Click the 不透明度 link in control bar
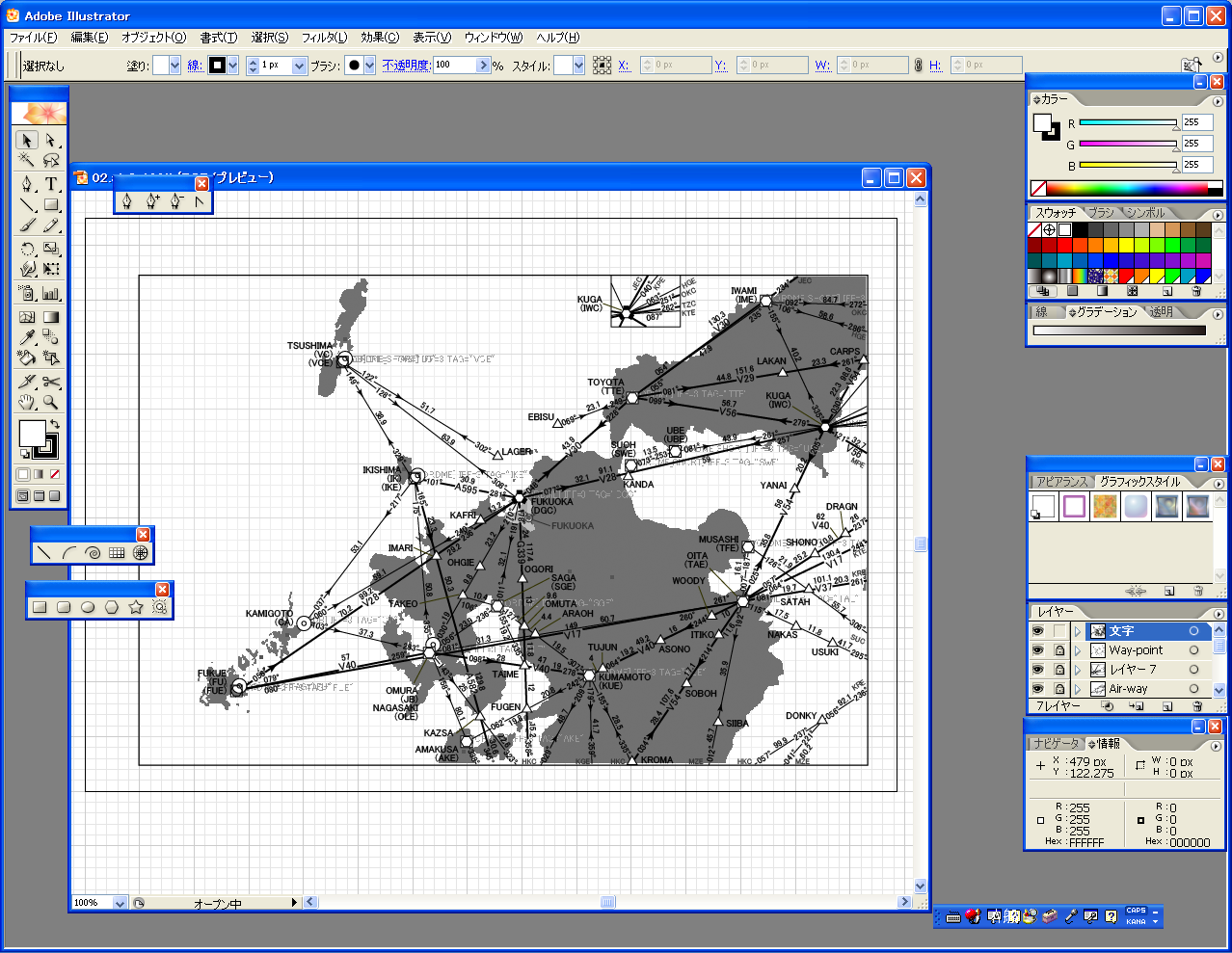The image size is (1232, 953). (x=406, y=66)
